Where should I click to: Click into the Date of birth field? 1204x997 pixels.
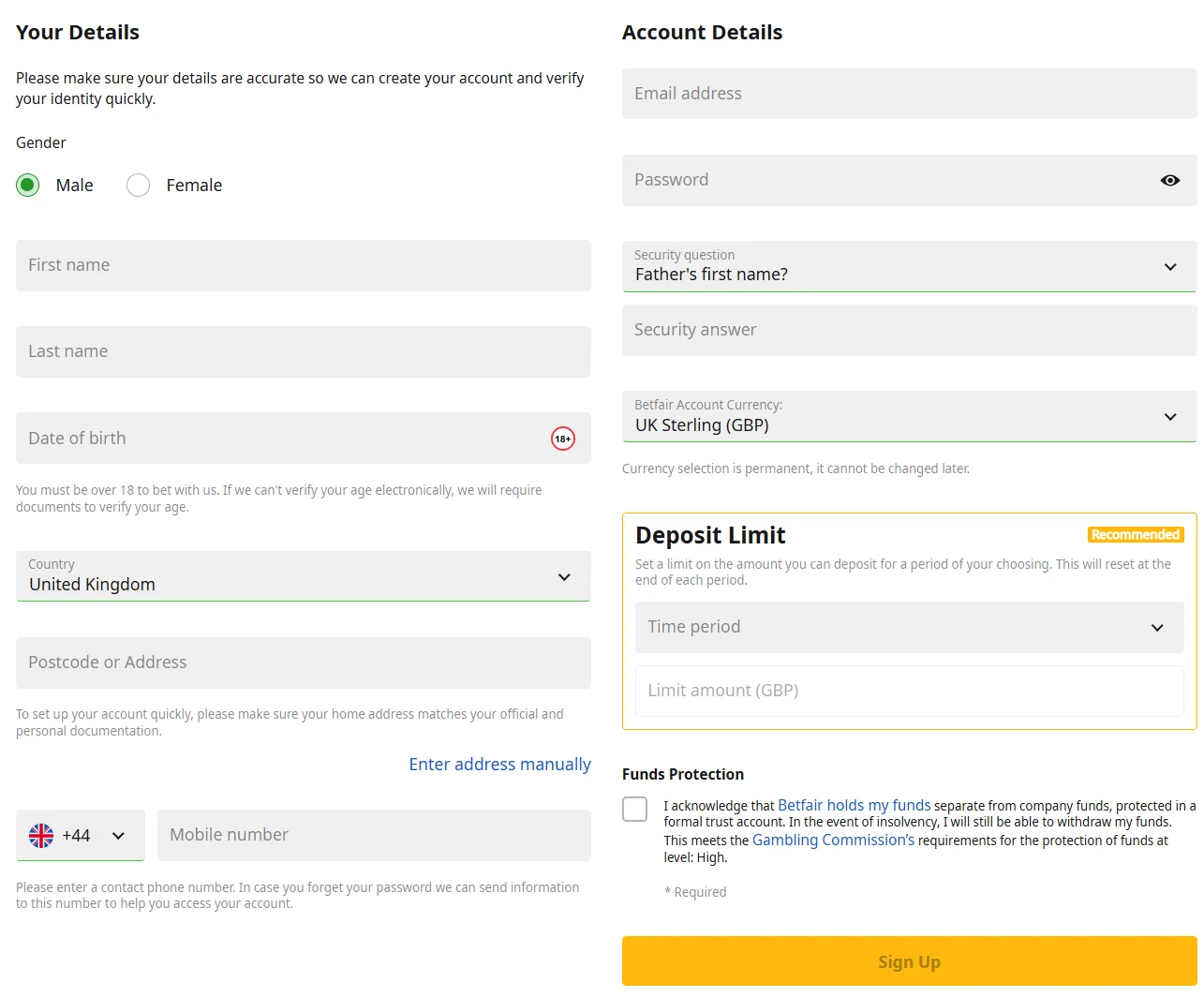tap(304, 439)
